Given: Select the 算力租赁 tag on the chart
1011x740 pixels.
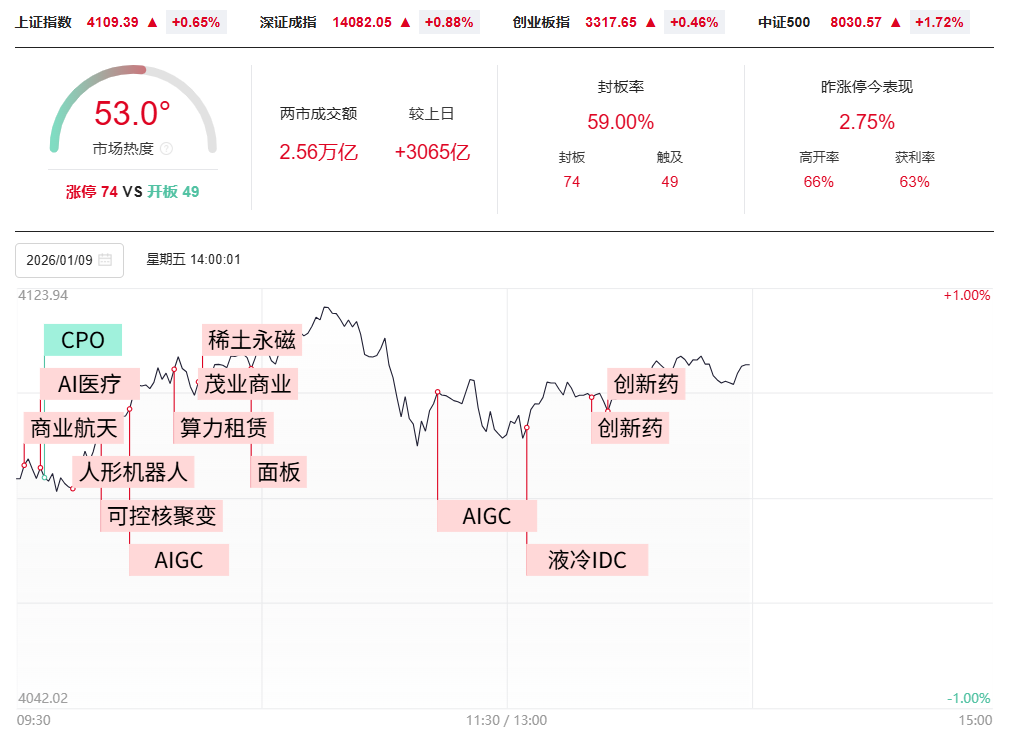Looking at the screenshot, I should (223, 429).
